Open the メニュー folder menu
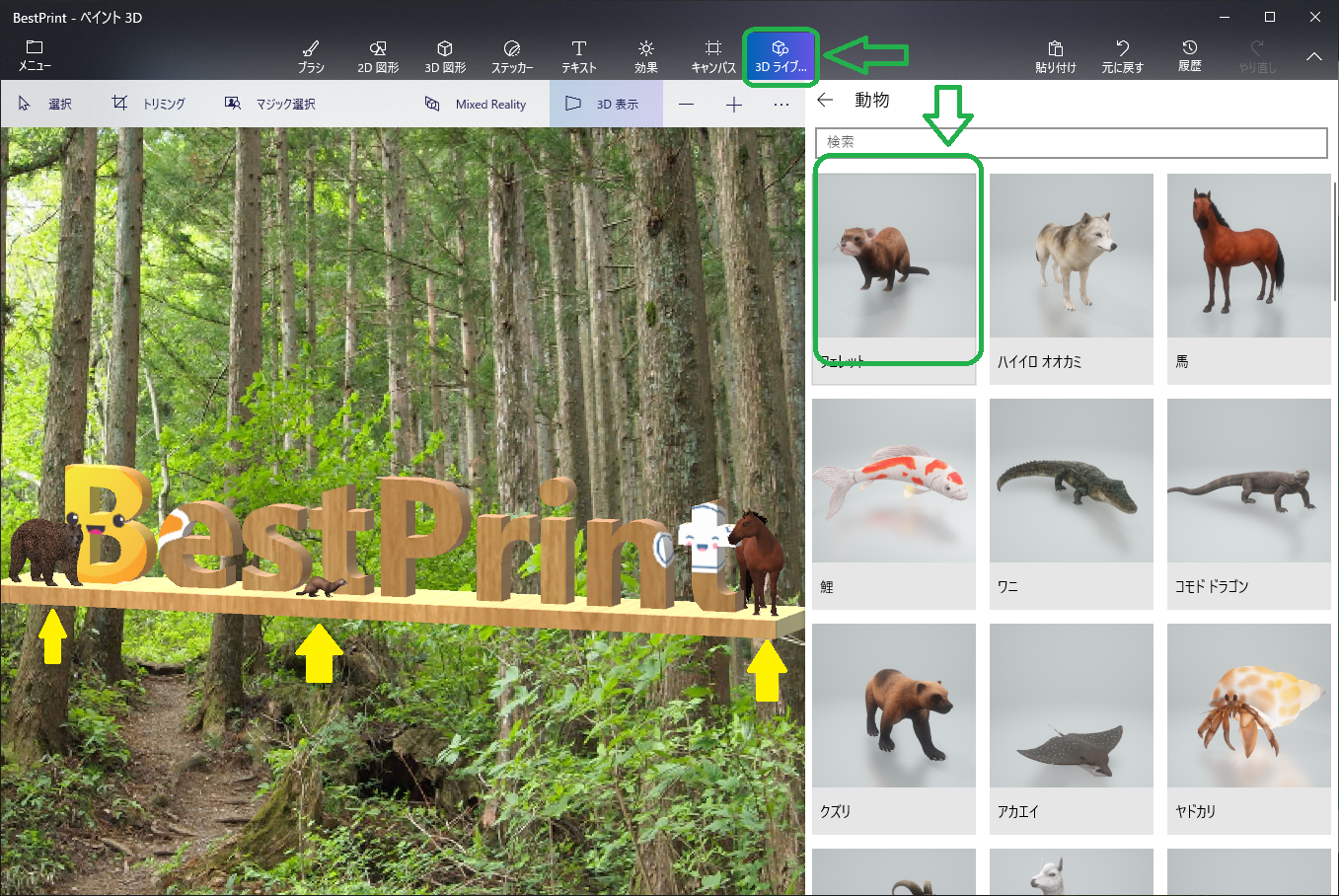The image size is (1339, 896). [x=35, y=55]
